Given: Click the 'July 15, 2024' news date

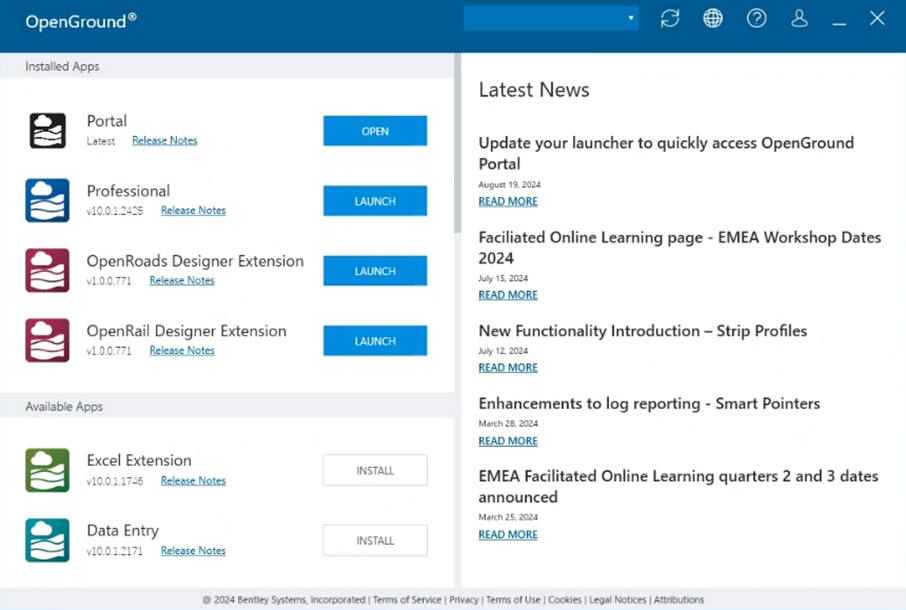Looking at the screenshot, I should (x=503, y=278).
